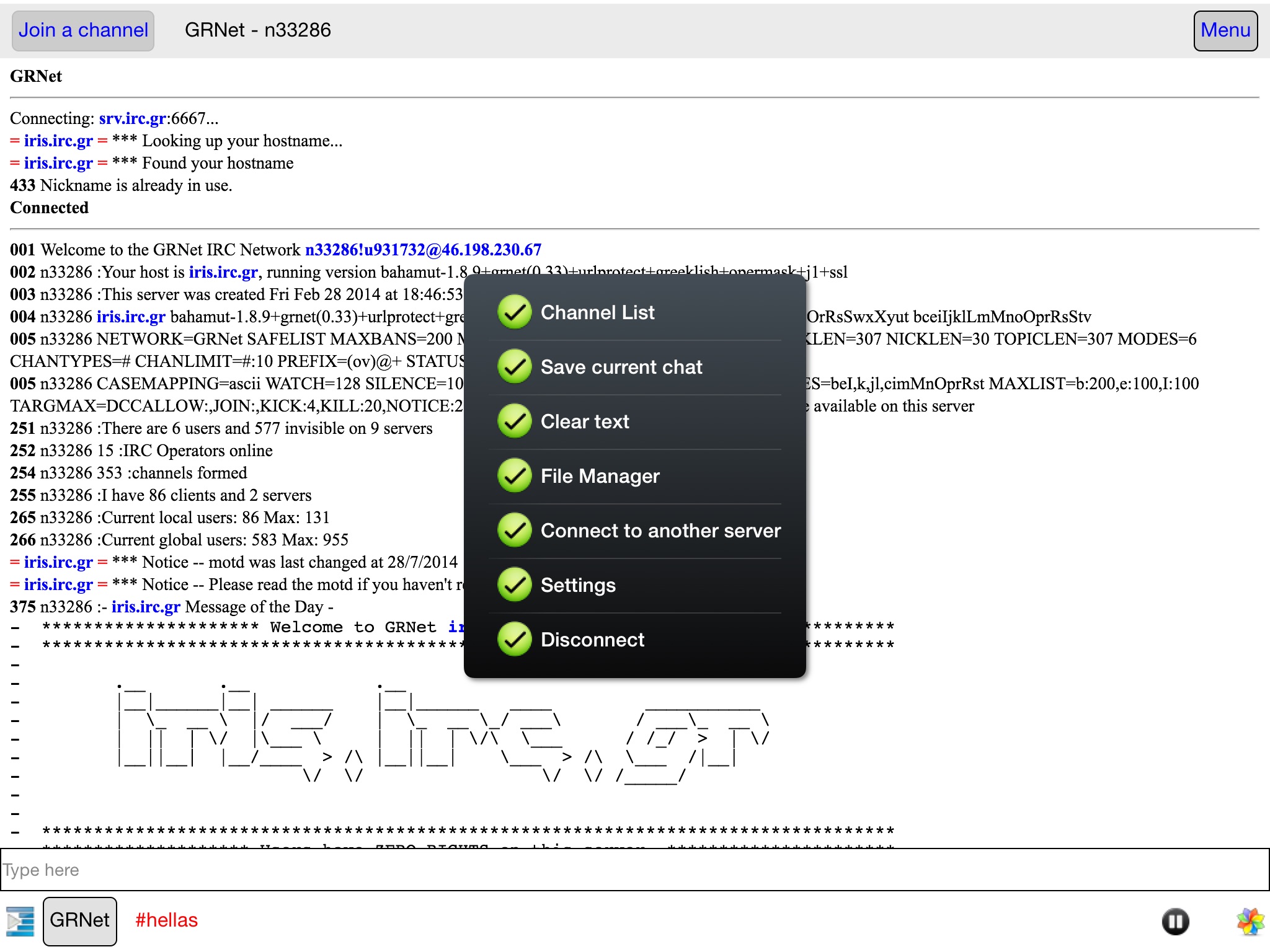The height and width of the screenshot is (952, 1270).
Task: Pause chat scrolling with the pause button
Action: [1175, 921]
